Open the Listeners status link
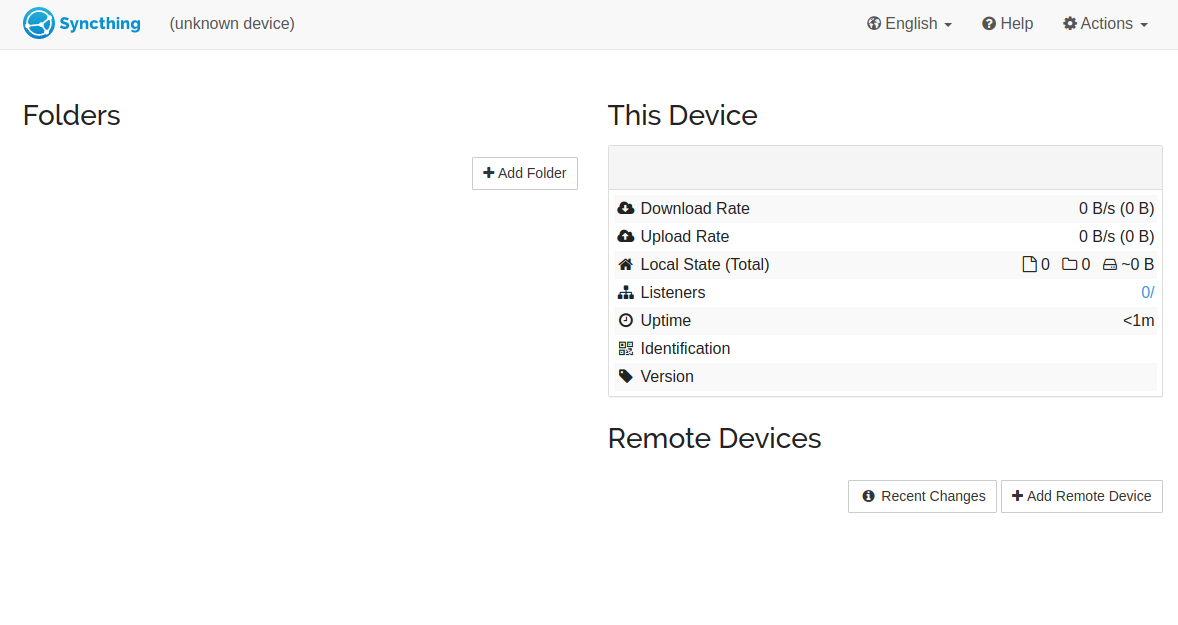Viewport: 1178px width, 625px height. (1148, 292)
